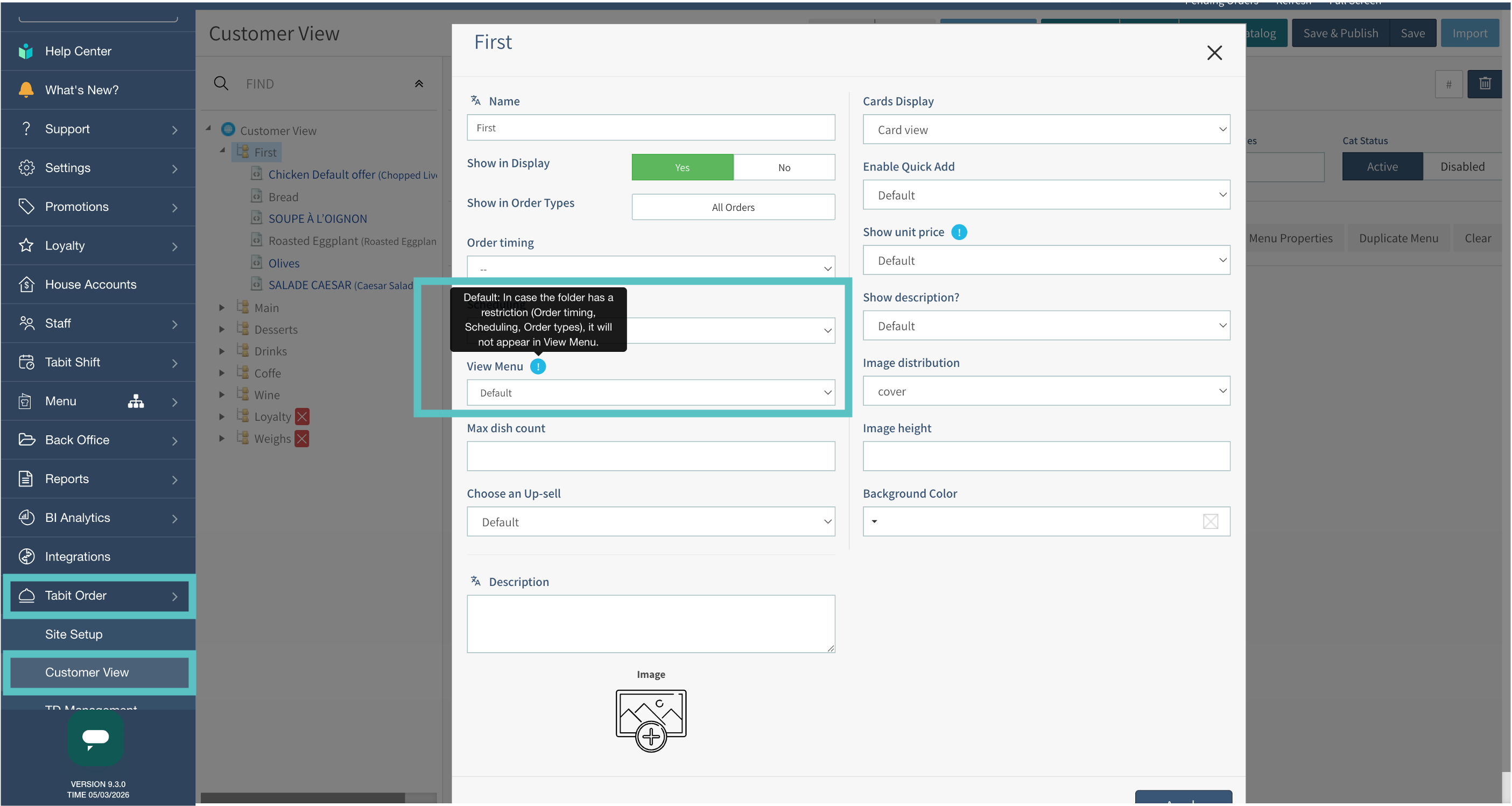Click the Tabit Shift calendar icon
Image resolution: width=1512 pixels, height=806 pixels.
26,362
